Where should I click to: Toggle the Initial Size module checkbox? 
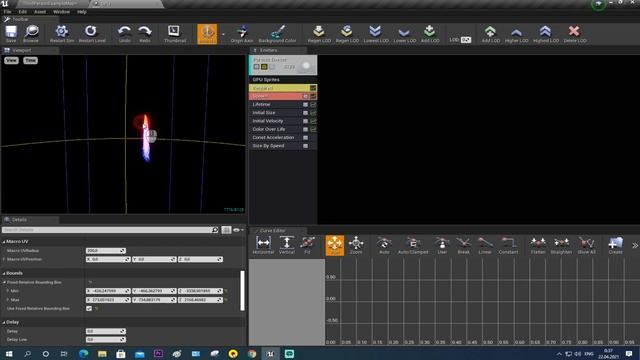pos(305,113)
